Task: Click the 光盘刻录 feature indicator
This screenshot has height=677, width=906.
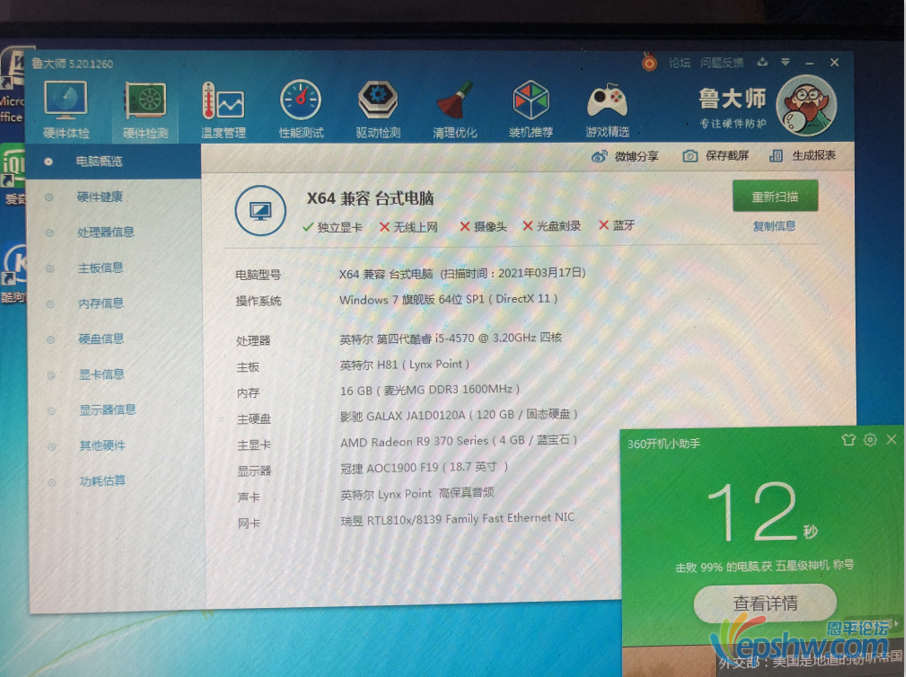Action: [551, 226]
